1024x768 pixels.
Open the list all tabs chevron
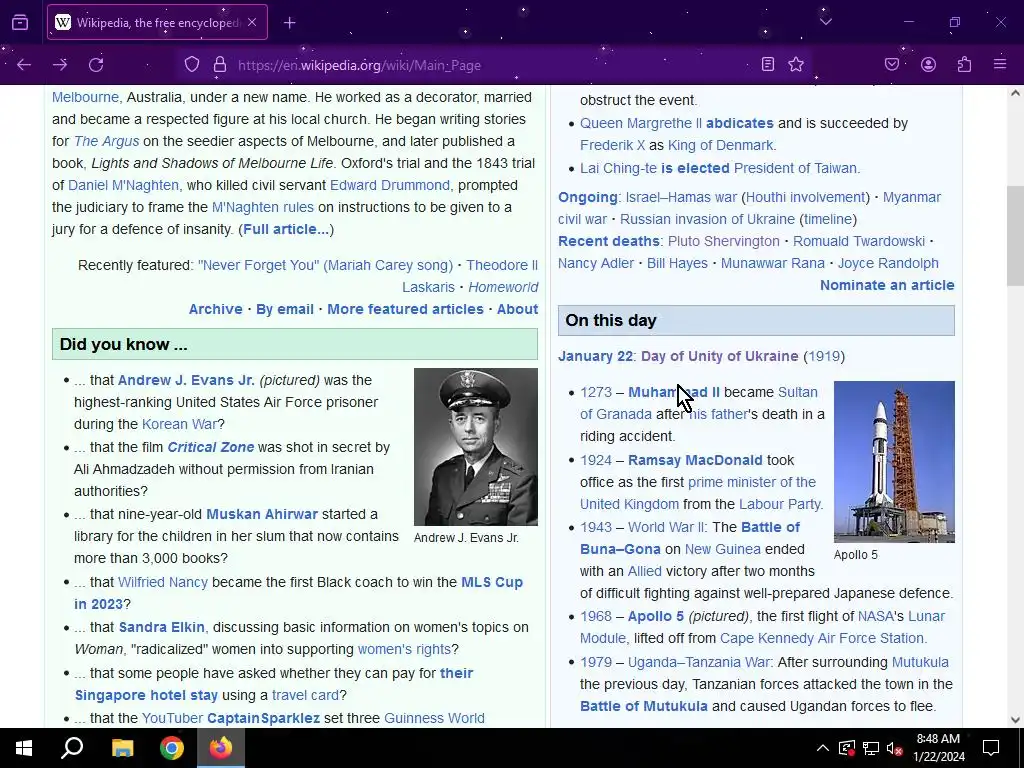825,22
